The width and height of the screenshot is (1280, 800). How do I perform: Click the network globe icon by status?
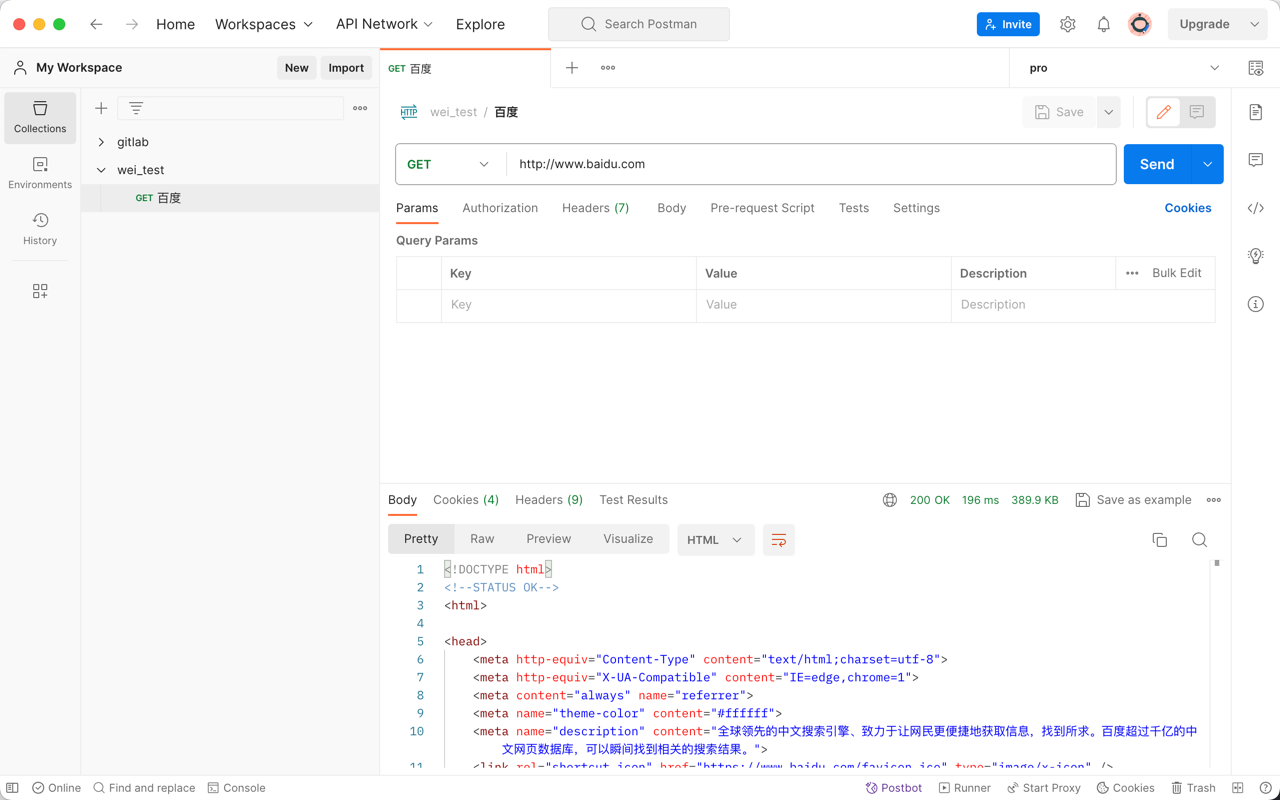tap(890, 500)
